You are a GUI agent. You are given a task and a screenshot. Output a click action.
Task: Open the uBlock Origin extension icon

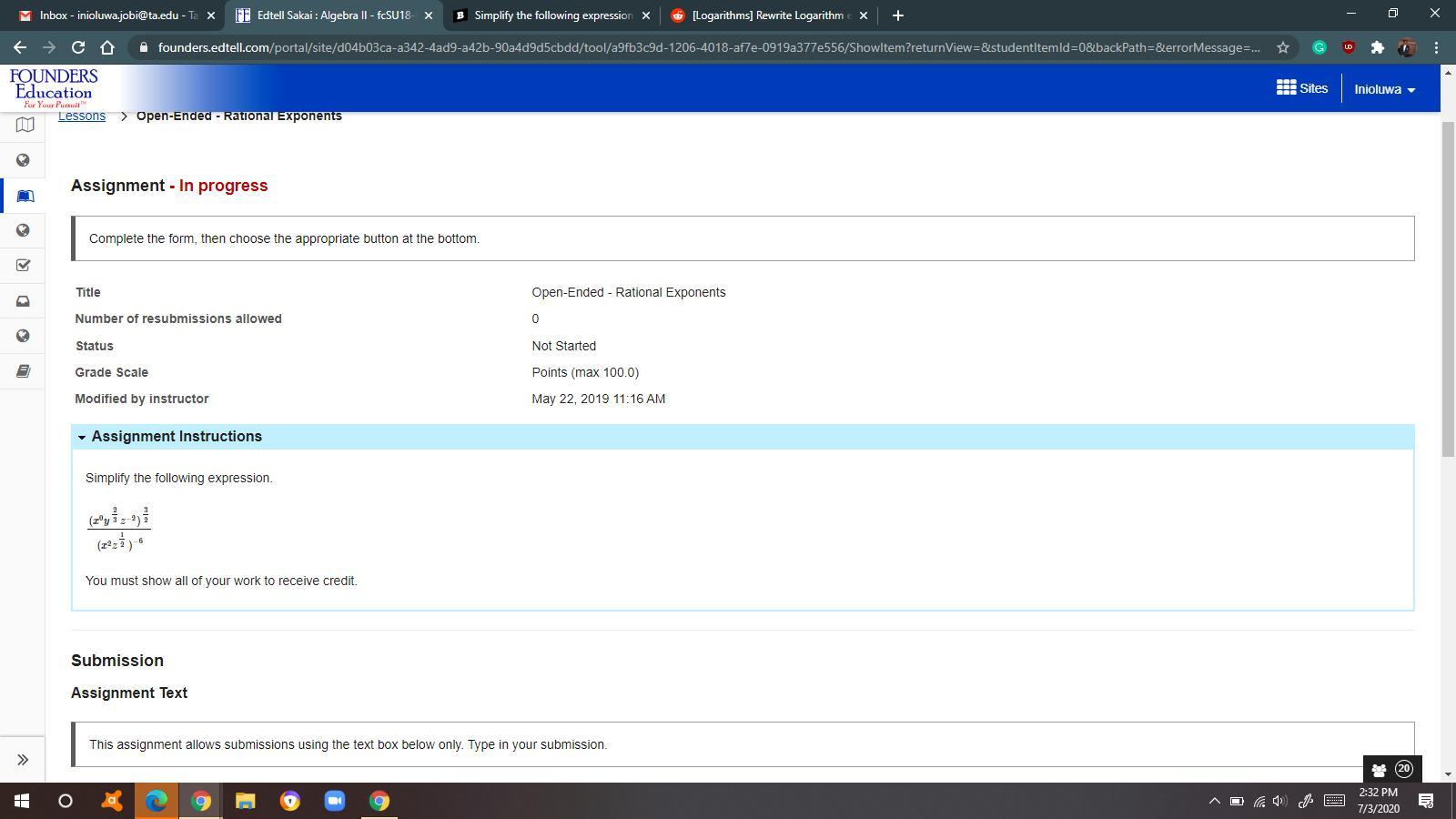point(1348,47)
